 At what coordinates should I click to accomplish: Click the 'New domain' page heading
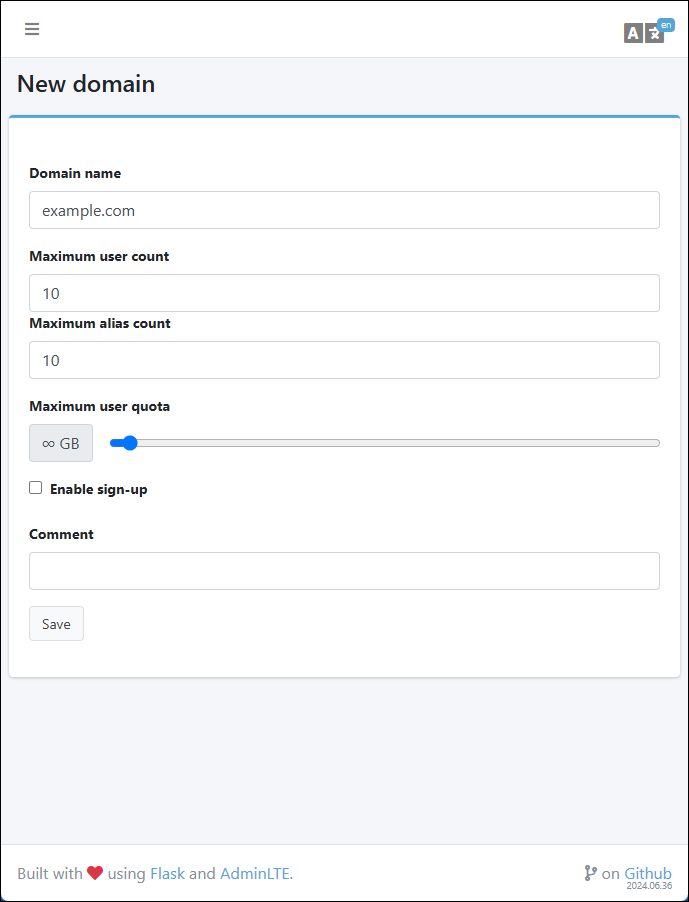(x=86, y=84)
